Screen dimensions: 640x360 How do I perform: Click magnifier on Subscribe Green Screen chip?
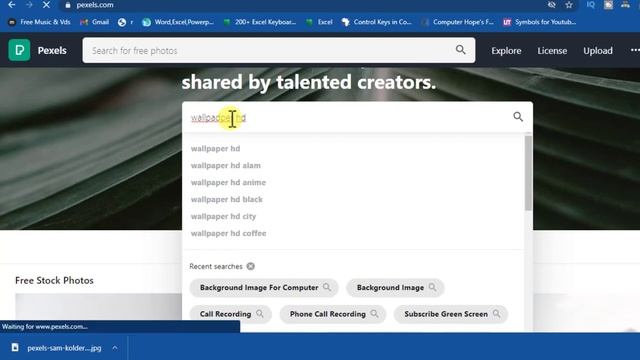pos(496,313)
